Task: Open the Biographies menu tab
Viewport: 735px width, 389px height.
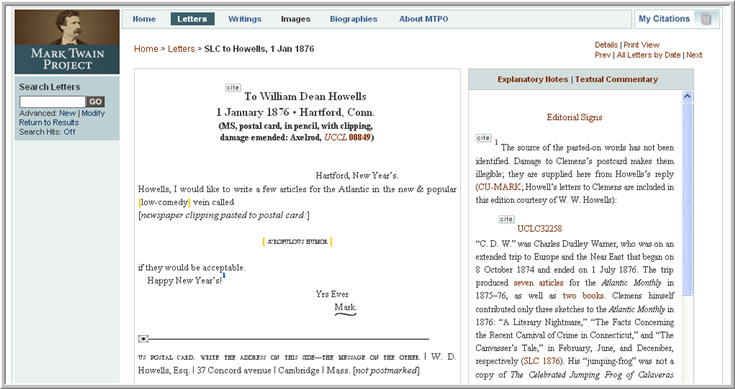Action: point(353,19)
